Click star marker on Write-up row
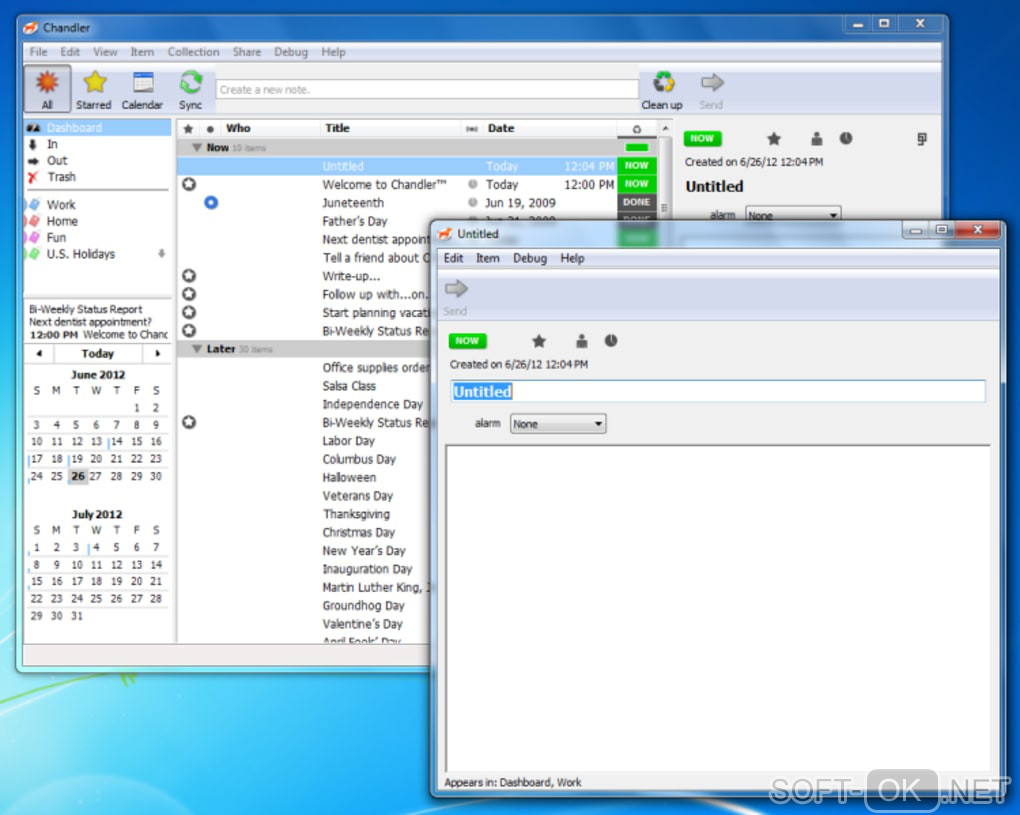Image resolution: width=1020 pixels, height=815 pixels. click(189, 276)
